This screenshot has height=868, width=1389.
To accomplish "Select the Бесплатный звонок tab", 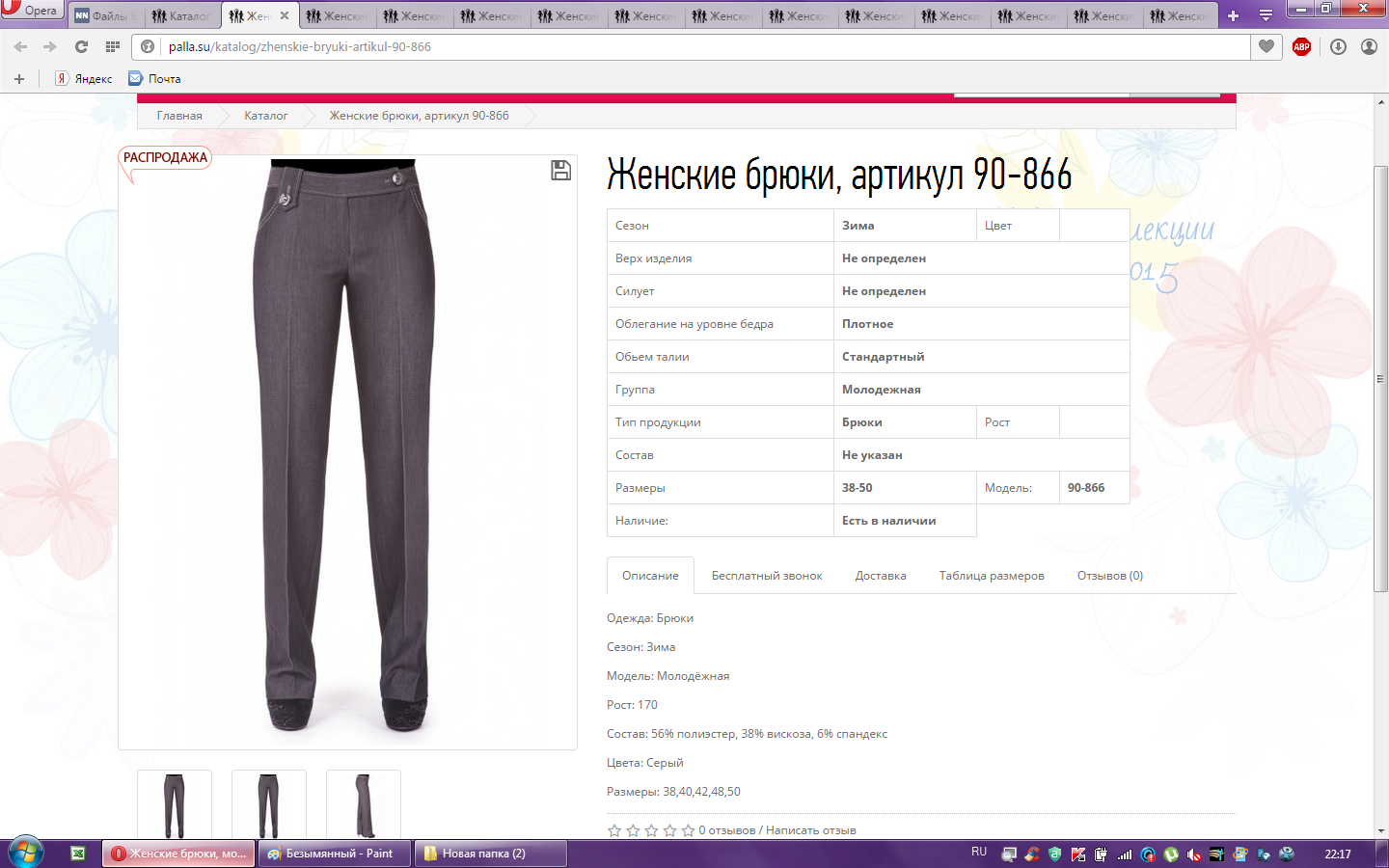I will (x=767, y=576).
